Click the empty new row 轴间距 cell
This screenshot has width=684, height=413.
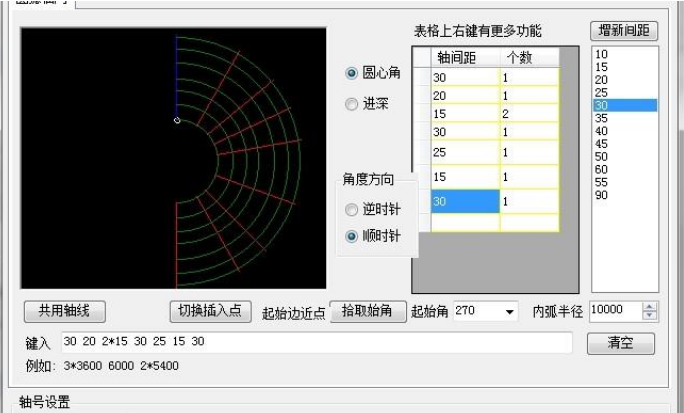tap(465, 223)
